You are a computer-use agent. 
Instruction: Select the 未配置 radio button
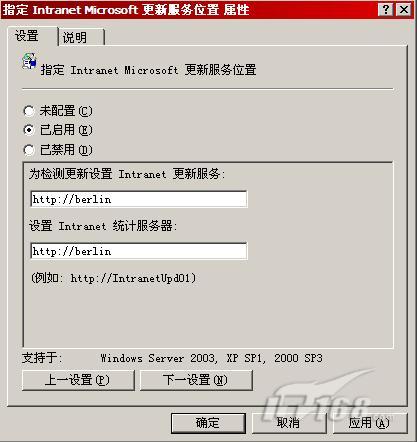[29, 111]
